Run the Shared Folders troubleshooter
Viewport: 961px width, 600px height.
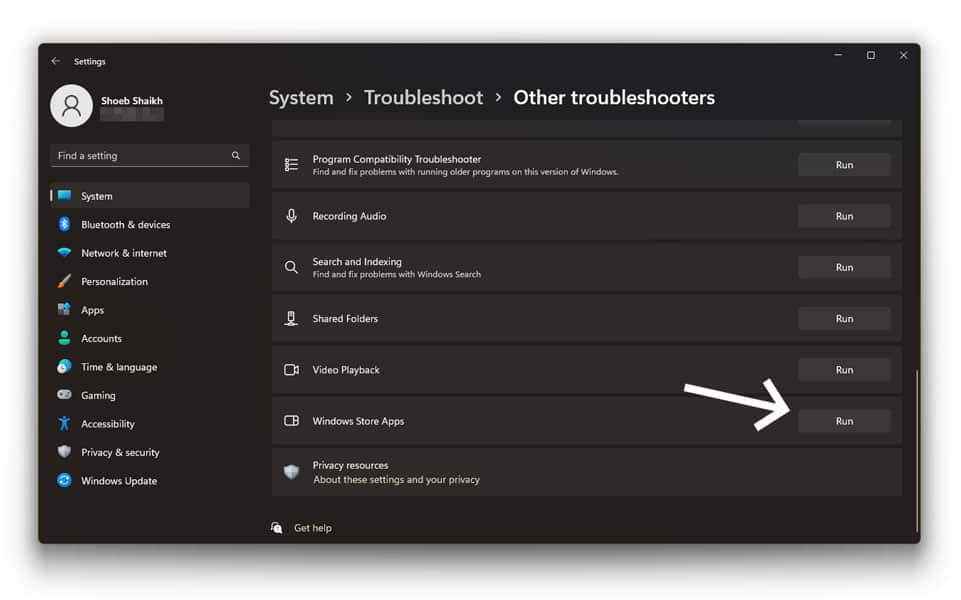844,319
